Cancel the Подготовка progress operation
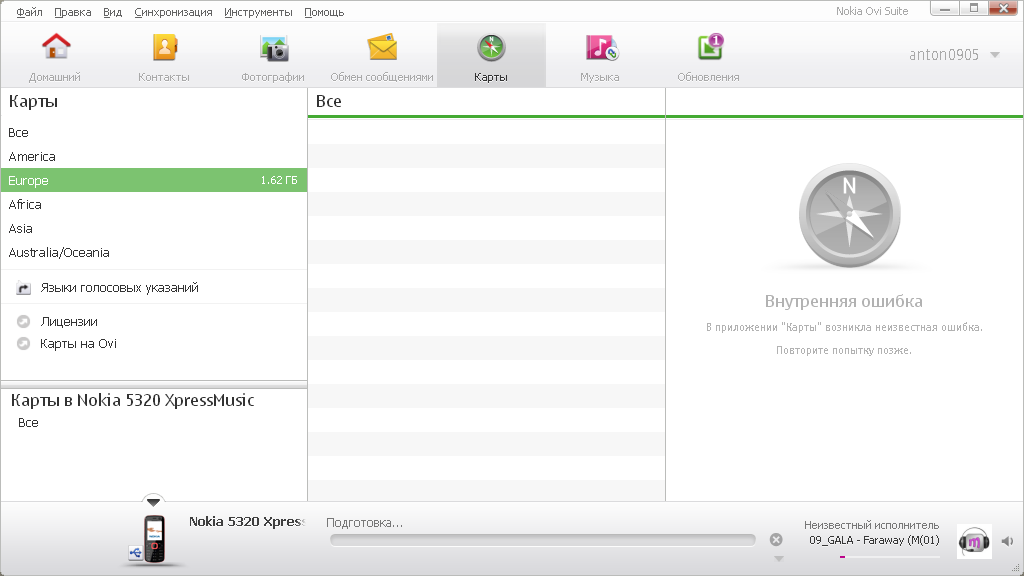The height and width of the screenshot is (576, 1024). (776, 540)
